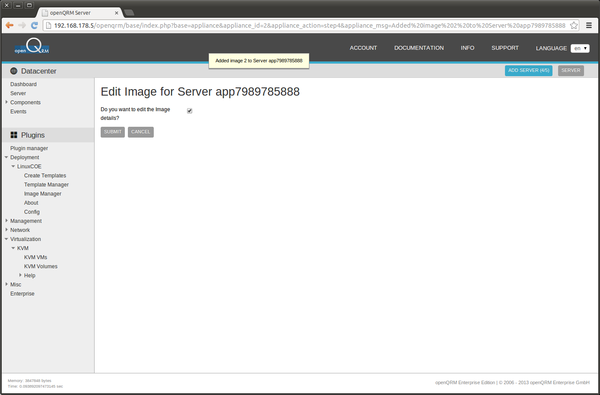Open KVM VMs
The image size is (600, 395).
35,257
